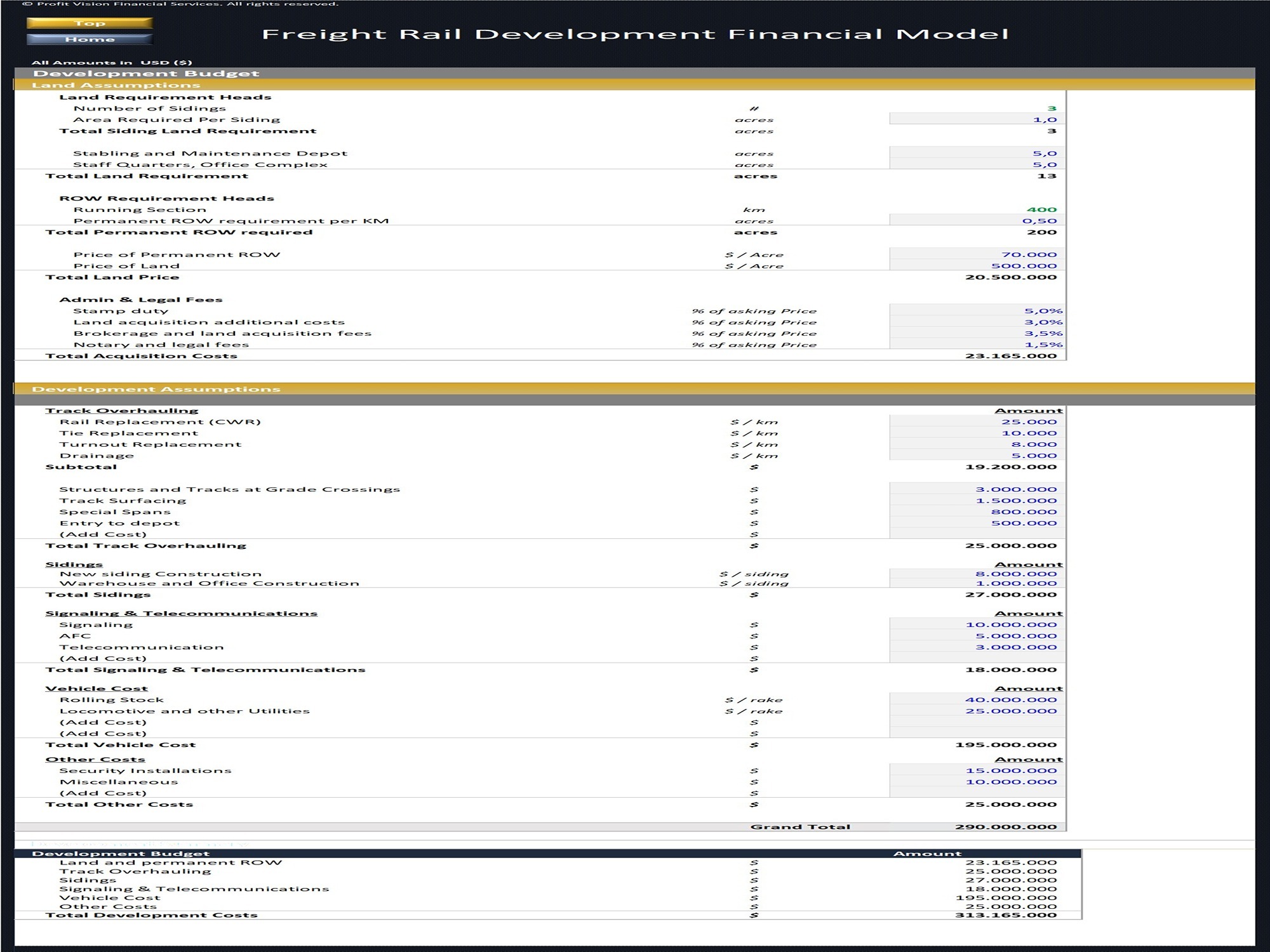The height and width of the screenshot is (952, 1270).
Task: Click Total Sidings value 27.000.000
Action: pos(1011,595)
